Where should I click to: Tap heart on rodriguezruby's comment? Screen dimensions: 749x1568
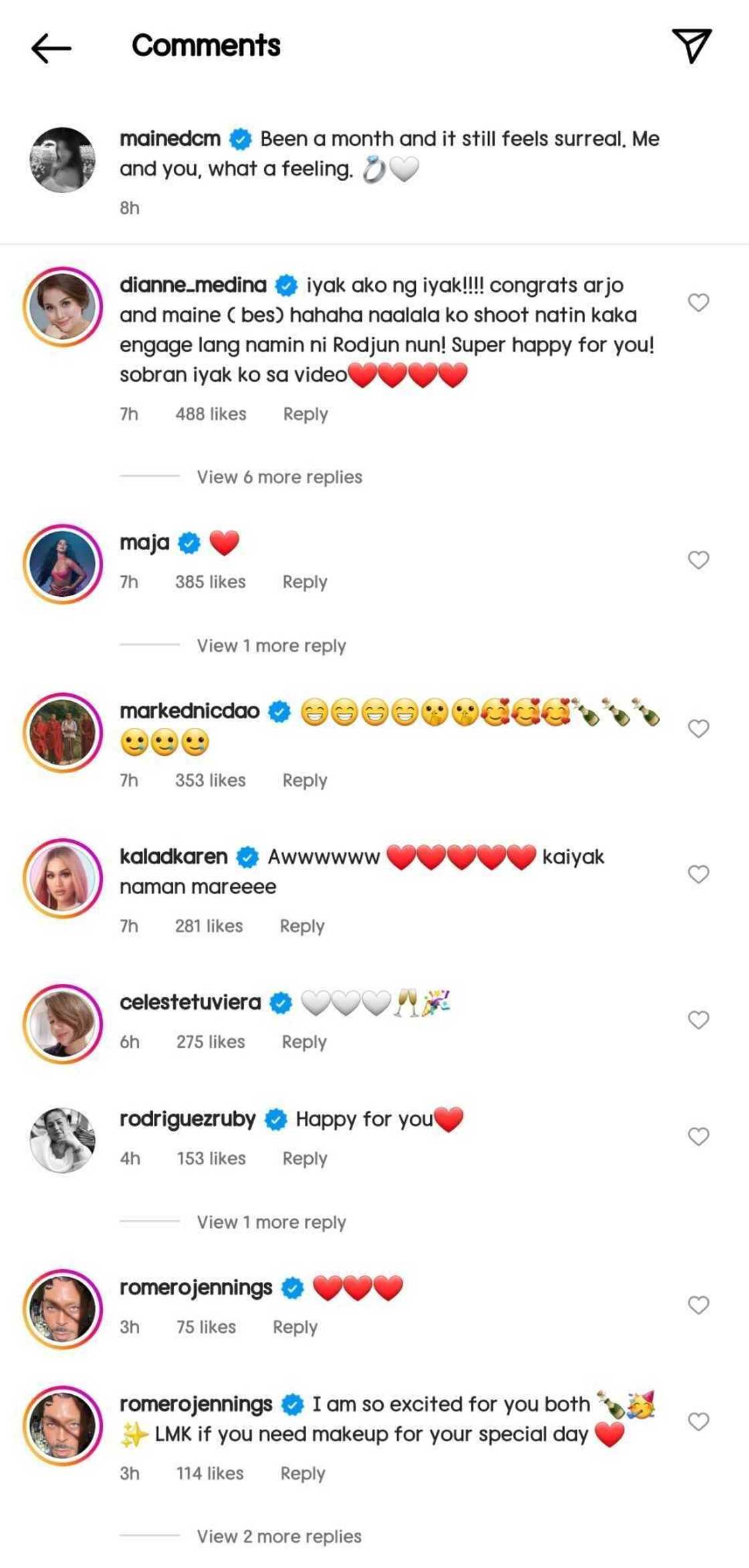coord(698,1137)
